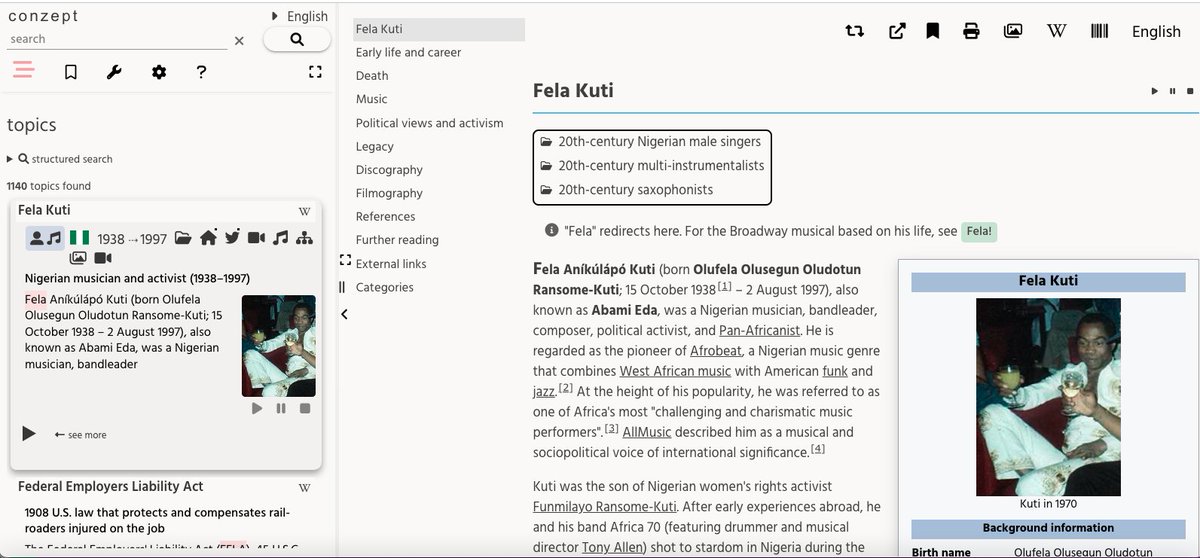
Task: Pause narration beside the Fela Kuti article title
Action: click(1172, 91)
